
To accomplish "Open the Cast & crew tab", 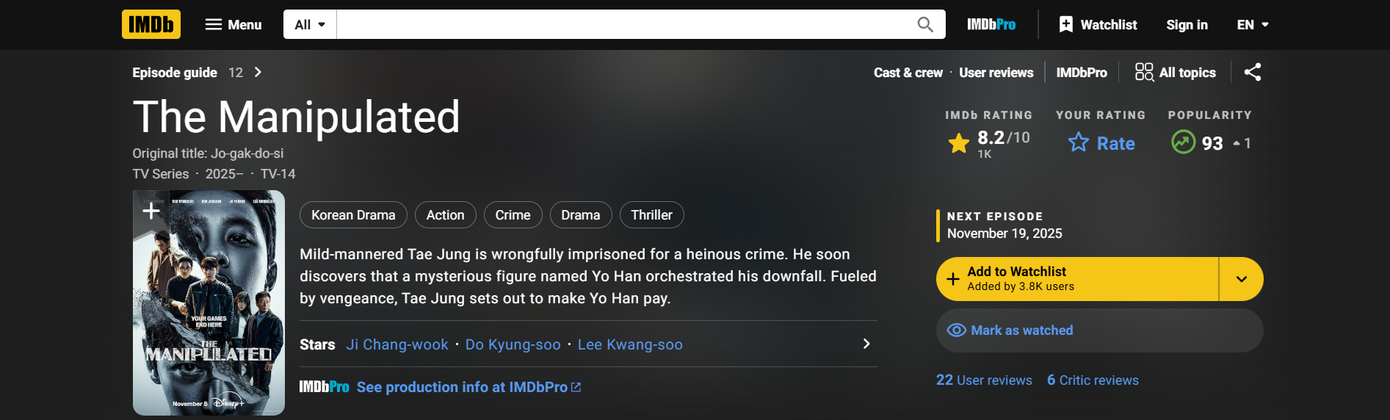I will point(908,72).
